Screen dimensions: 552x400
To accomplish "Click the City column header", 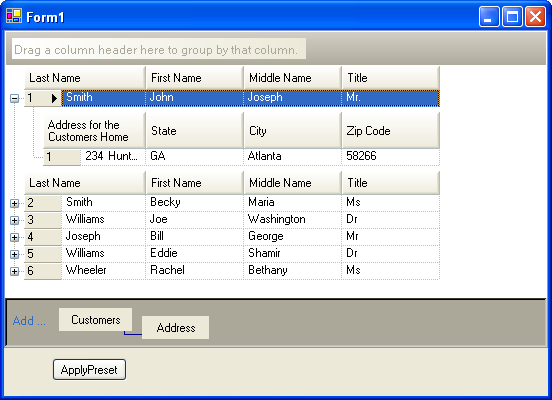I will (x=293, y=131).
